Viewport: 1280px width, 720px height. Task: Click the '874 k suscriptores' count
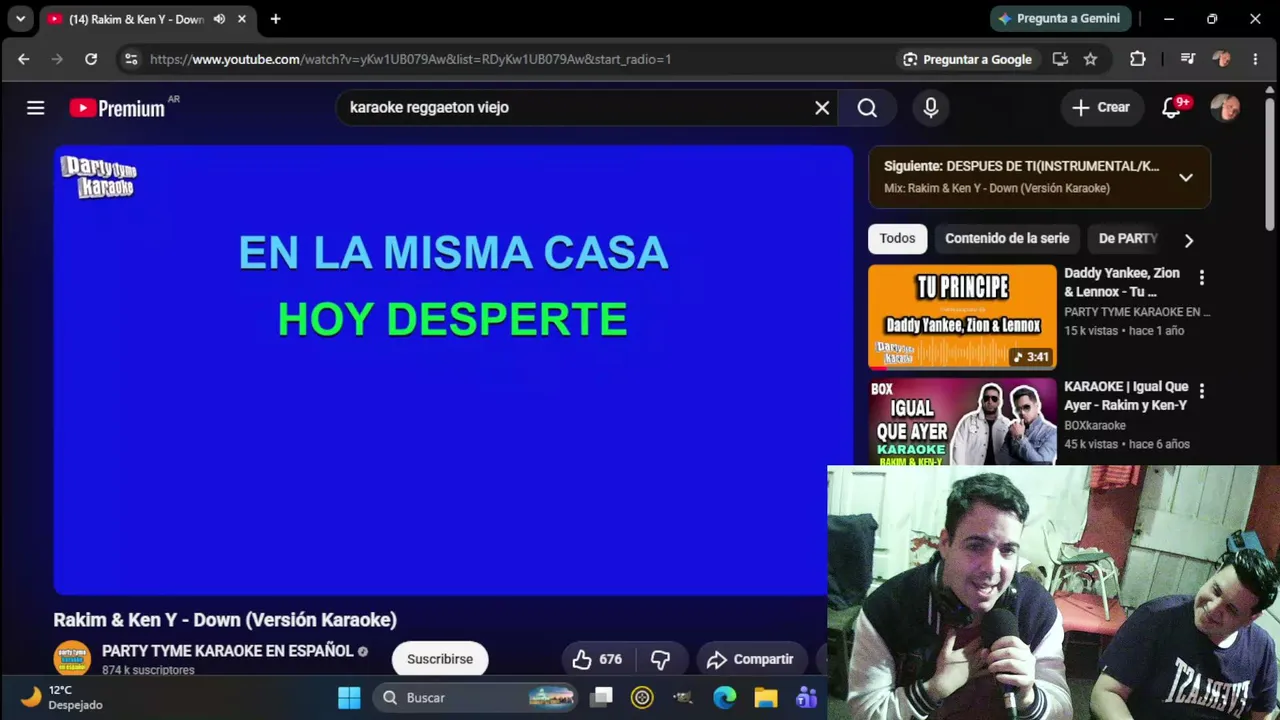[148, 670]
